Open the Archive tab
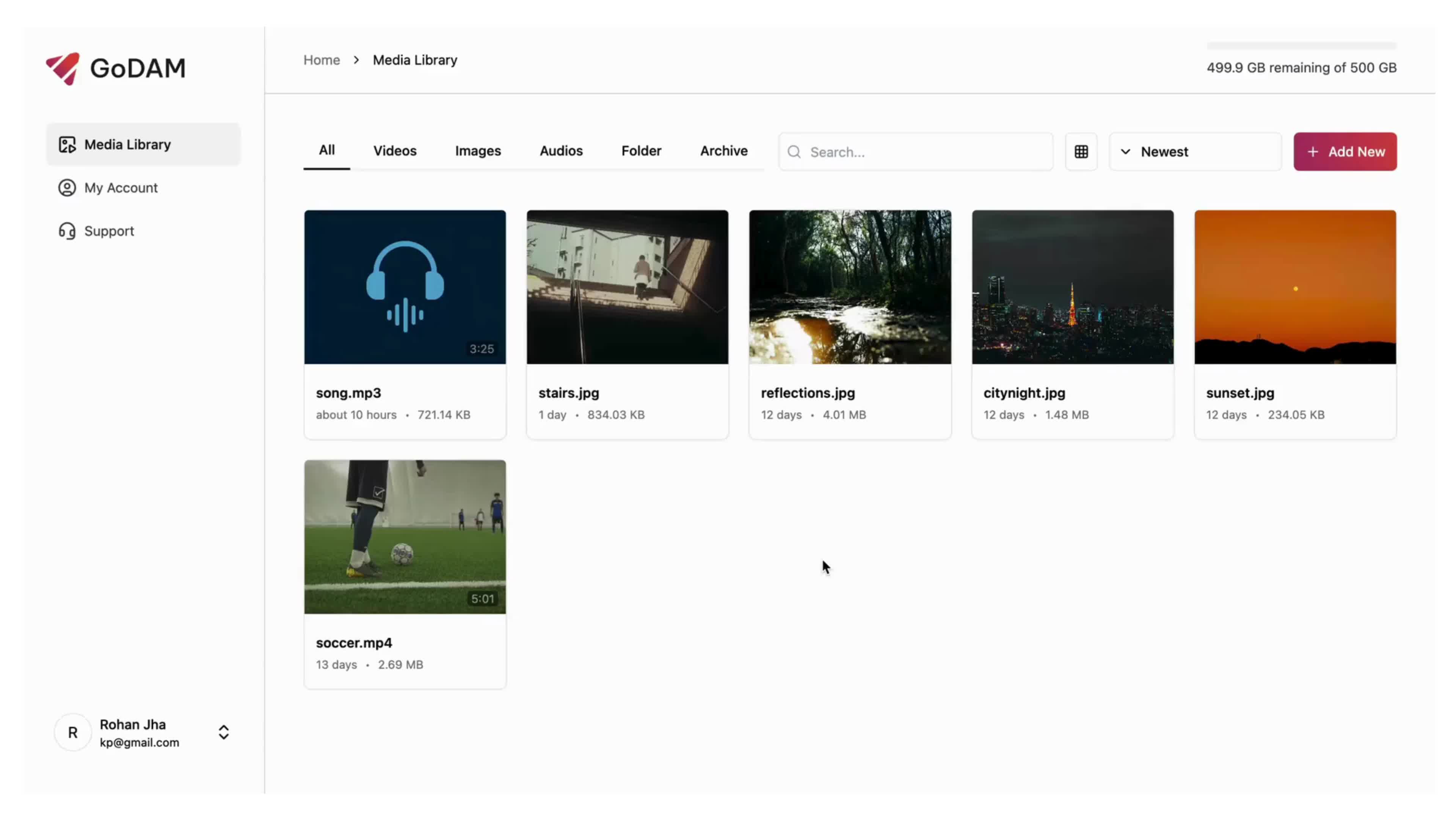Viewport: 1456px width, 819px height. point(723,151)
